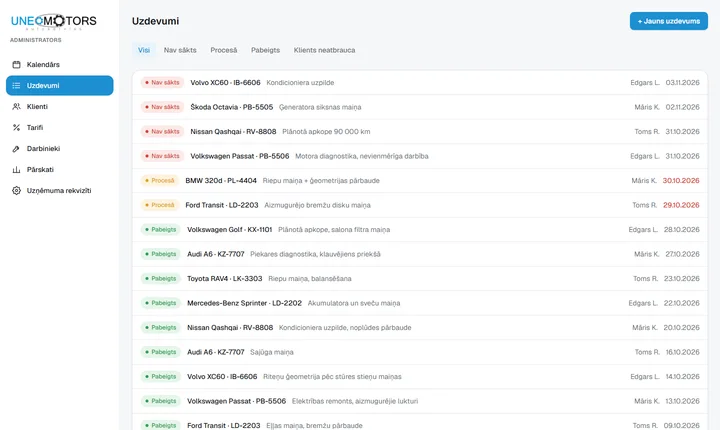
Task: Open Ford Transit Eļļas maiņa task
Action: pos(420,424)
